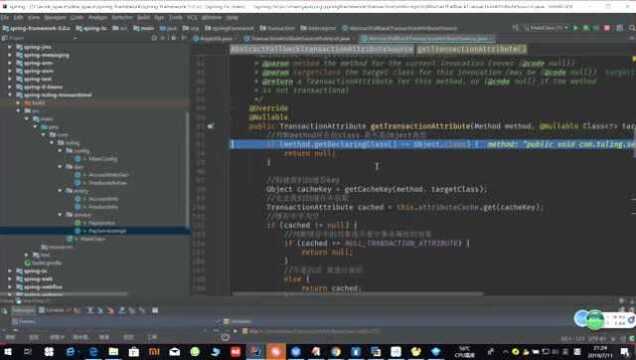Expand the spring-tx module in project tree
Image resolution: width=636 pixels, height=360 pixels.
pyautogui.click(x=10, y=271)
